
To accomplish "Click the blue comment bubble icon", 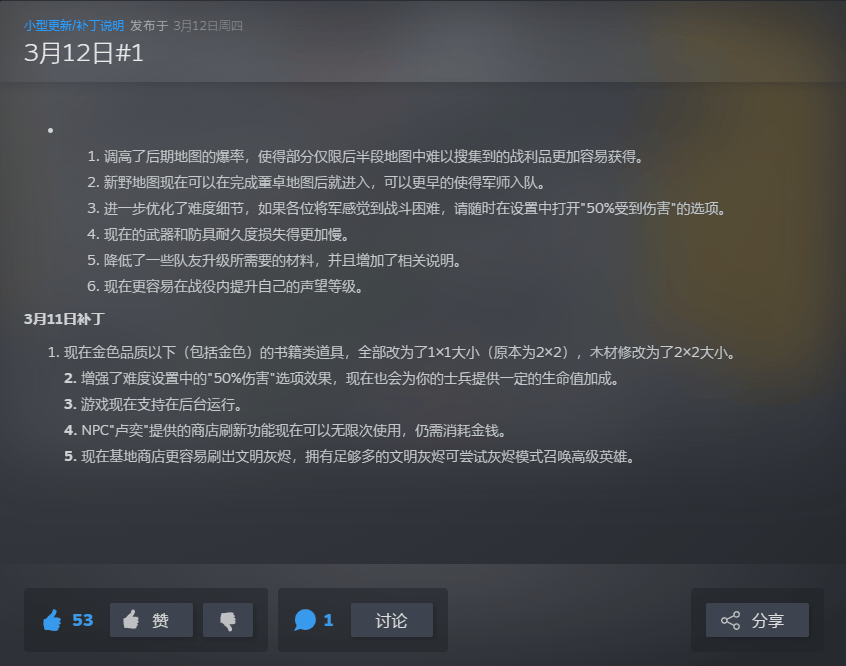I will point(305,620).
